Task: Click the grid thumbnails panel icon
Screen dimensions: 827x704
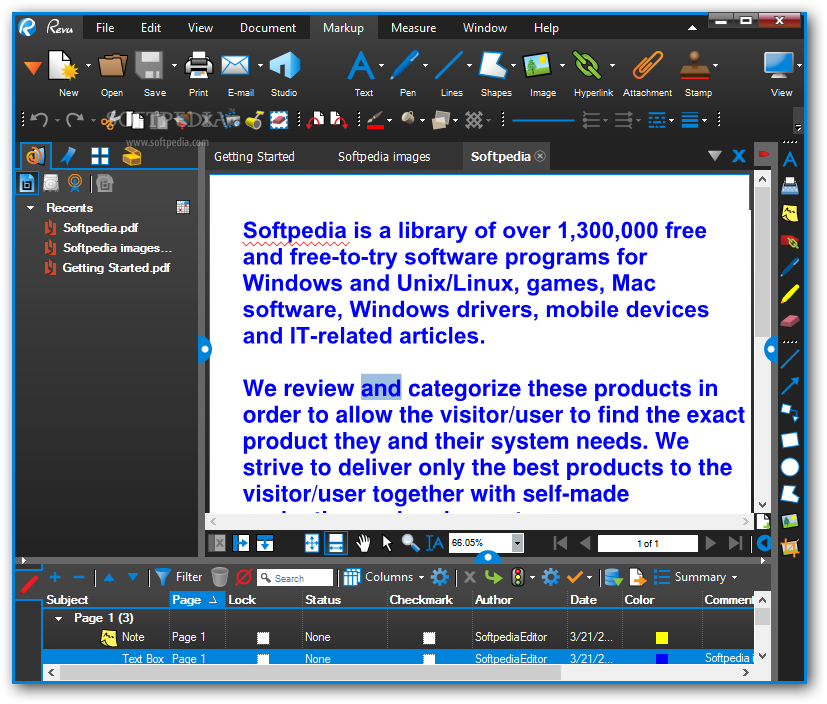Action: (100, 156)
